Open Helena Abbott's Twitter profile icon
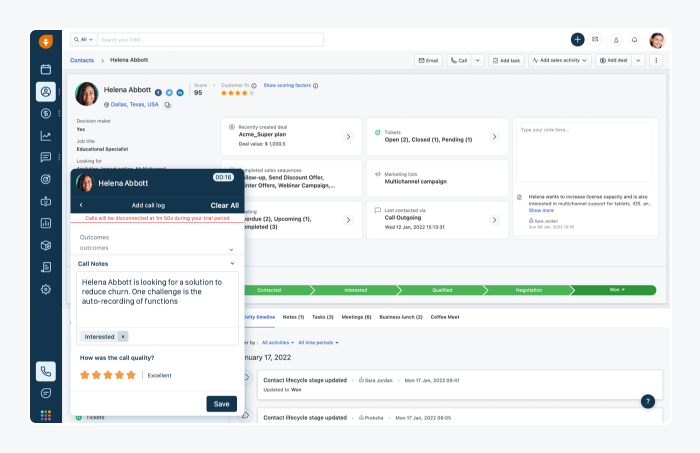Viewport: 700px width, 453px height. pyautogui.click(x=169, y=92)
